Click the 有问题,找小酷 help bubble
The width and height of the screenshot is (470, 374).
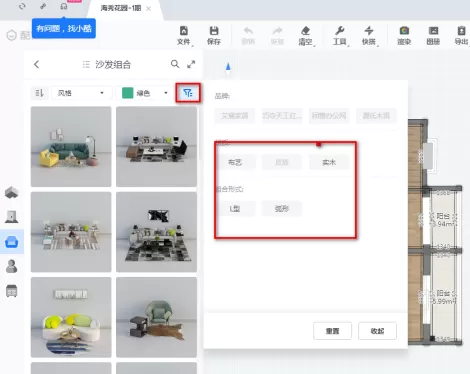(64, 29)
